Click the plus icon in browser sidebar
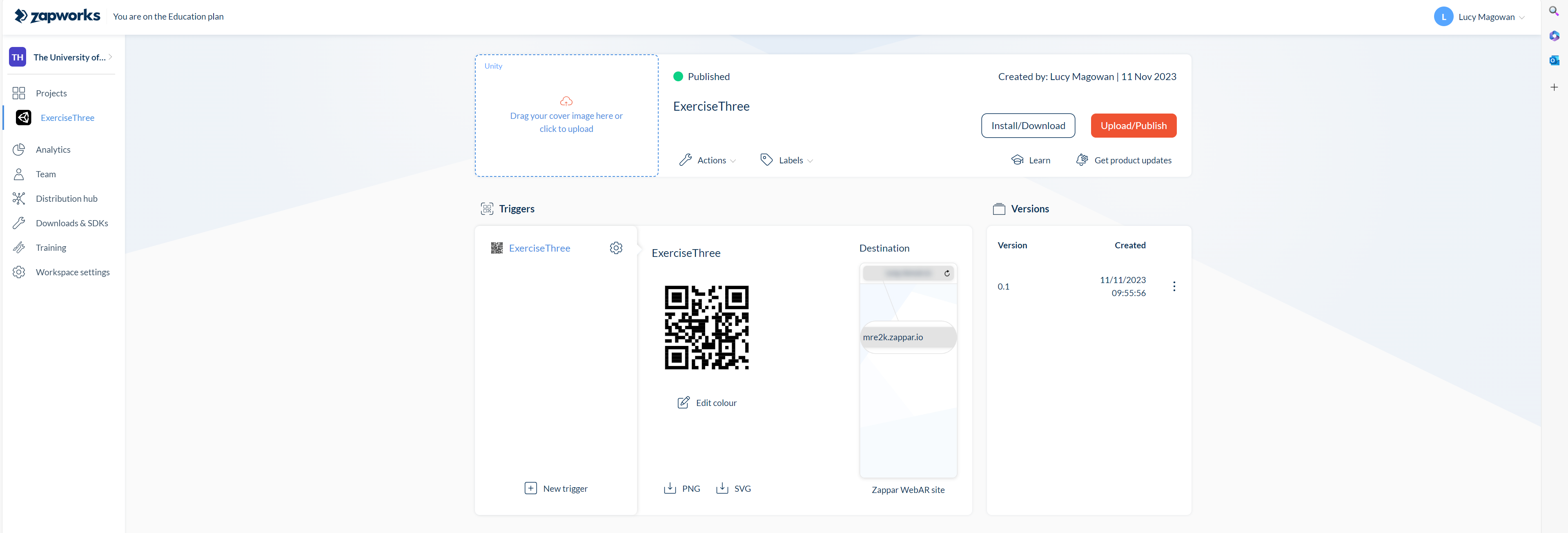This screenshot has height=533, width=1568. [1554, 87]
